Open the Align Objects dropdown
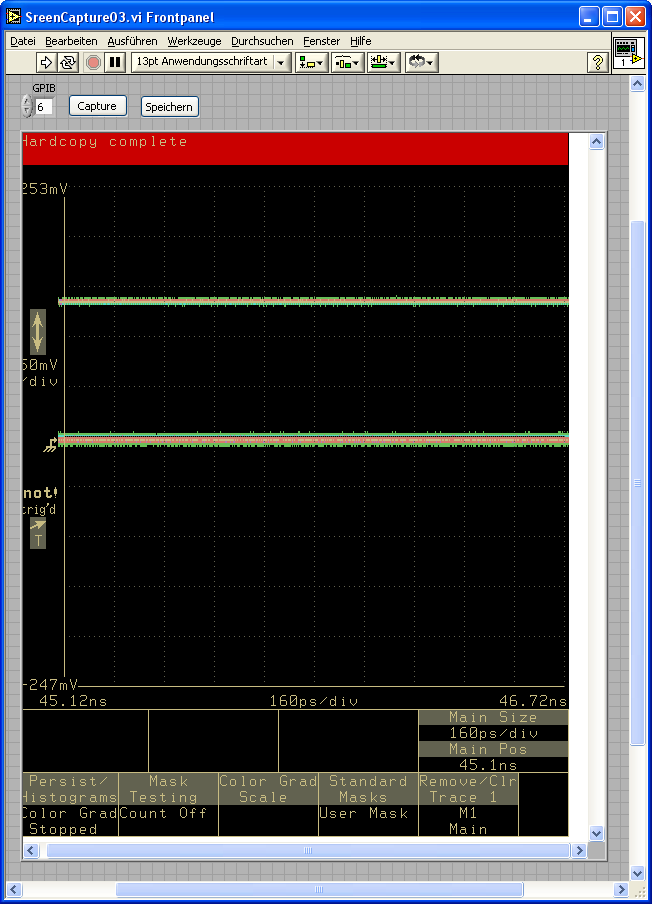This screenshot has height=904, width=652. (x=311, y=62)
